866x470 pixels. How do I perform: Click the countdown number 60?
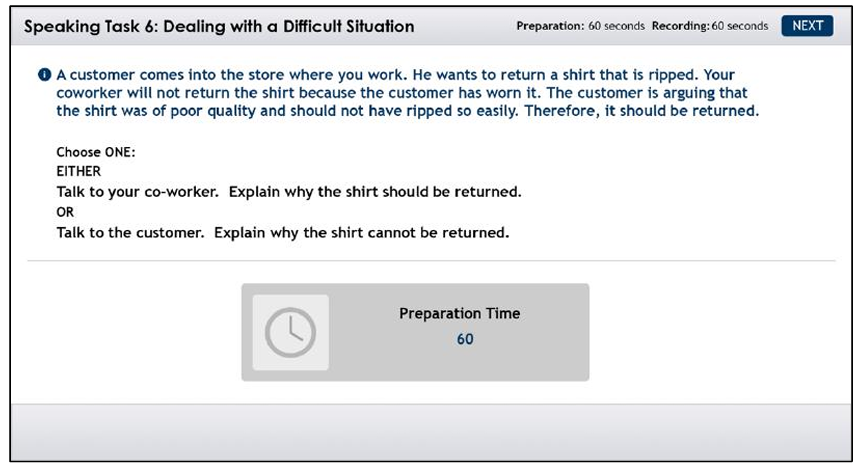(x=465, y=339)
